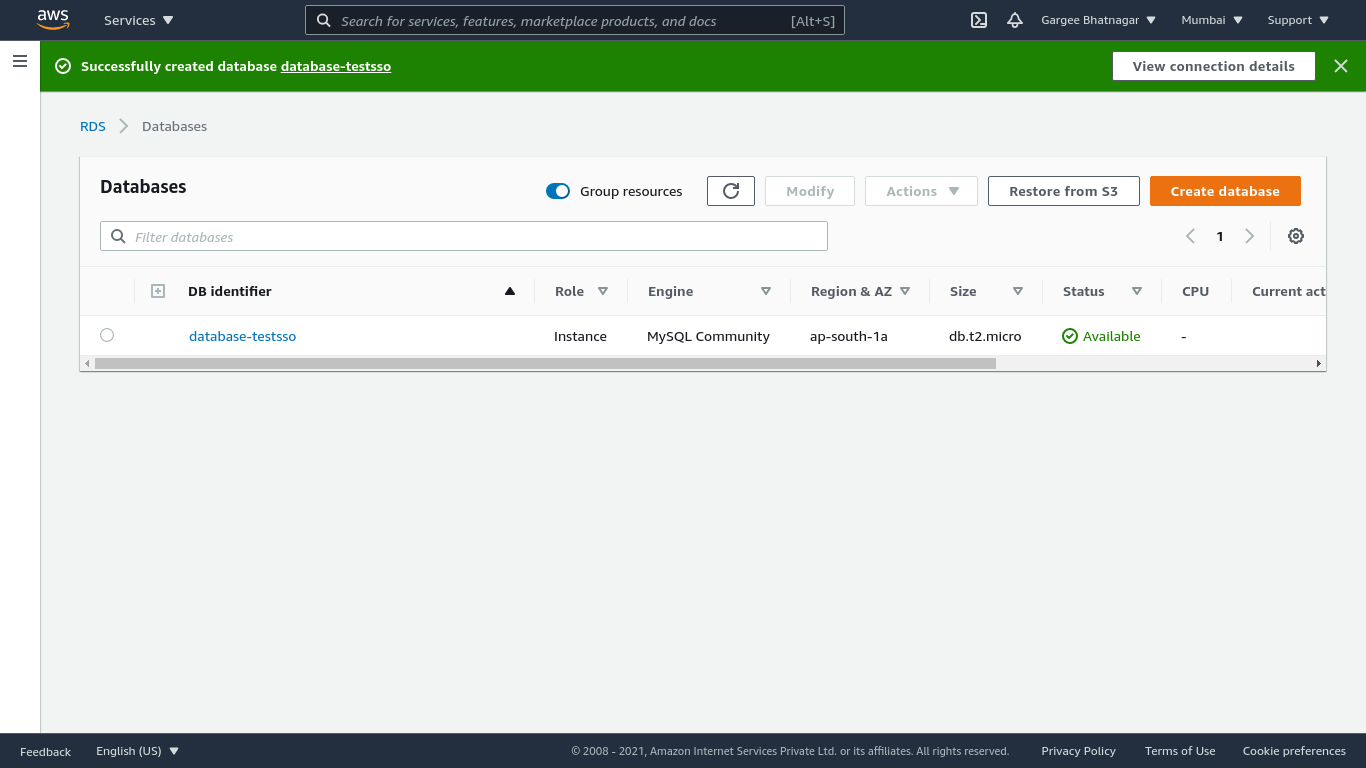Go to the previous page of databases
This screenshot has width=1366, height=768.
[1190, 236]
